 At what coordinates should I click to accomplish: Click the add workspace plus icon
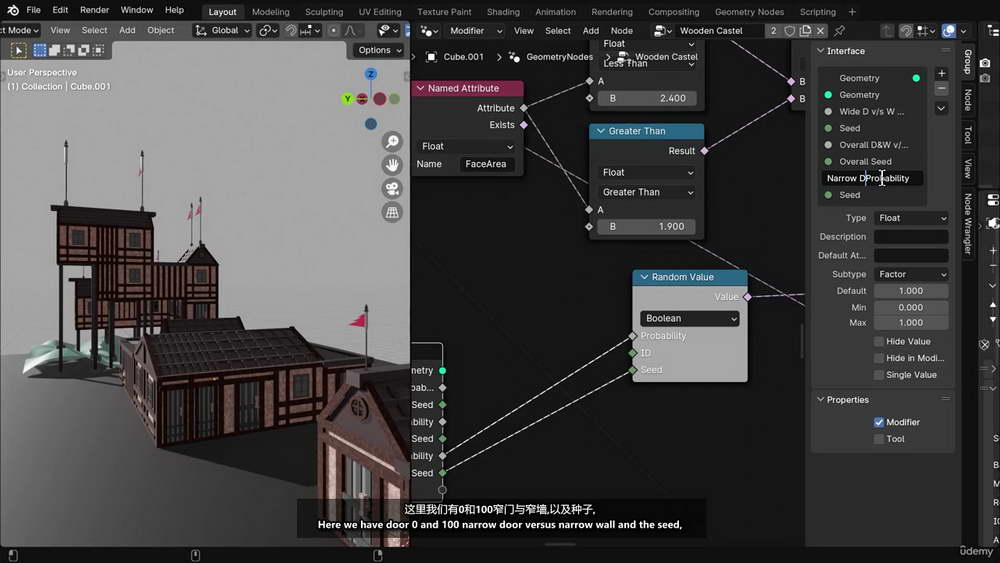(851, 11)
